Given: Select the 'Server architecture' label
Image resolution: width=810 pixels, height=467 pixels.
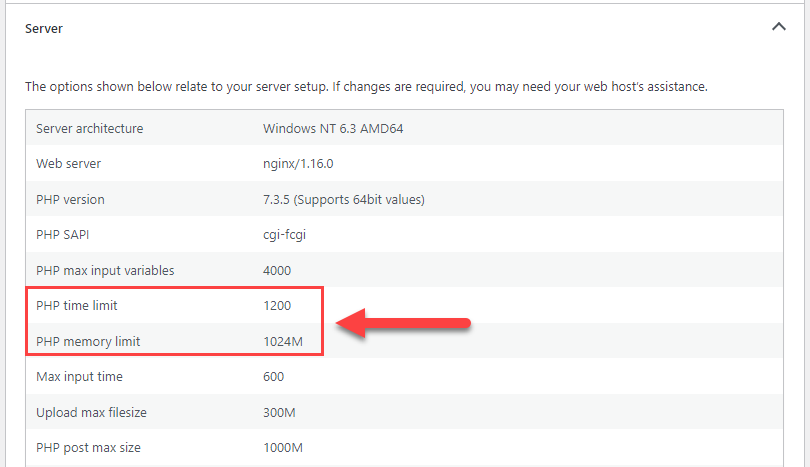Looking at the screenshot, I should (x=89, y=128).
